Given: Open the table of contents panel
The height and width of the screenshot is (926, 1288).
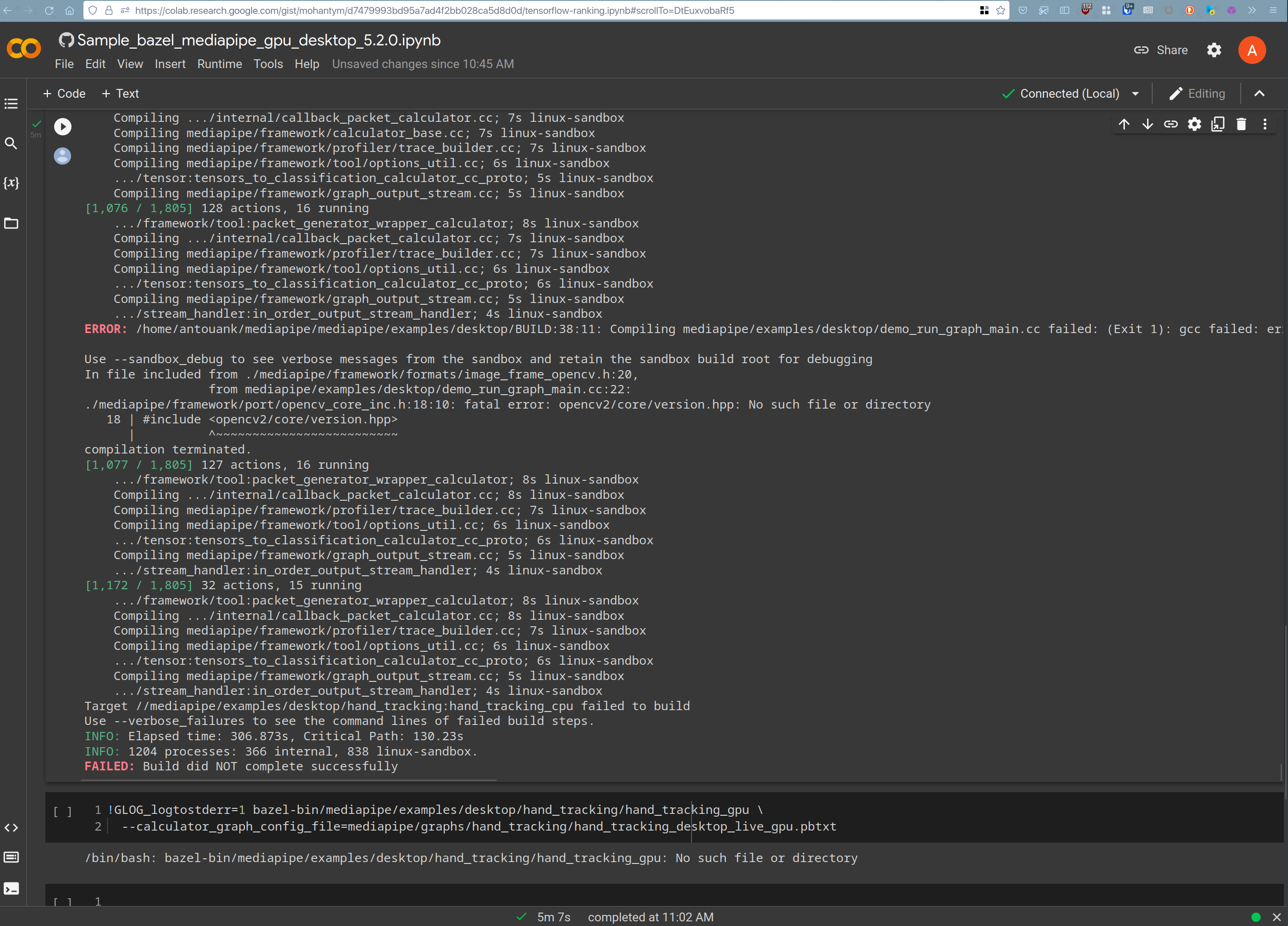Looking at the screenshot, I should coord(11,104).
